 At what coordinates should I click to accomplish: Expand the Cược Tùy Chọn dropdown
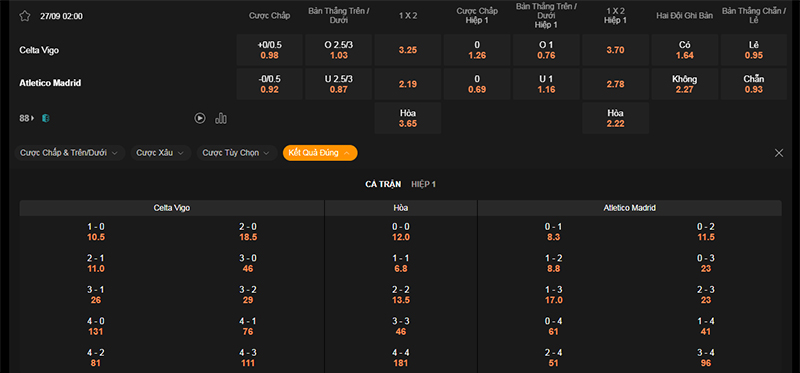point(237,153)
